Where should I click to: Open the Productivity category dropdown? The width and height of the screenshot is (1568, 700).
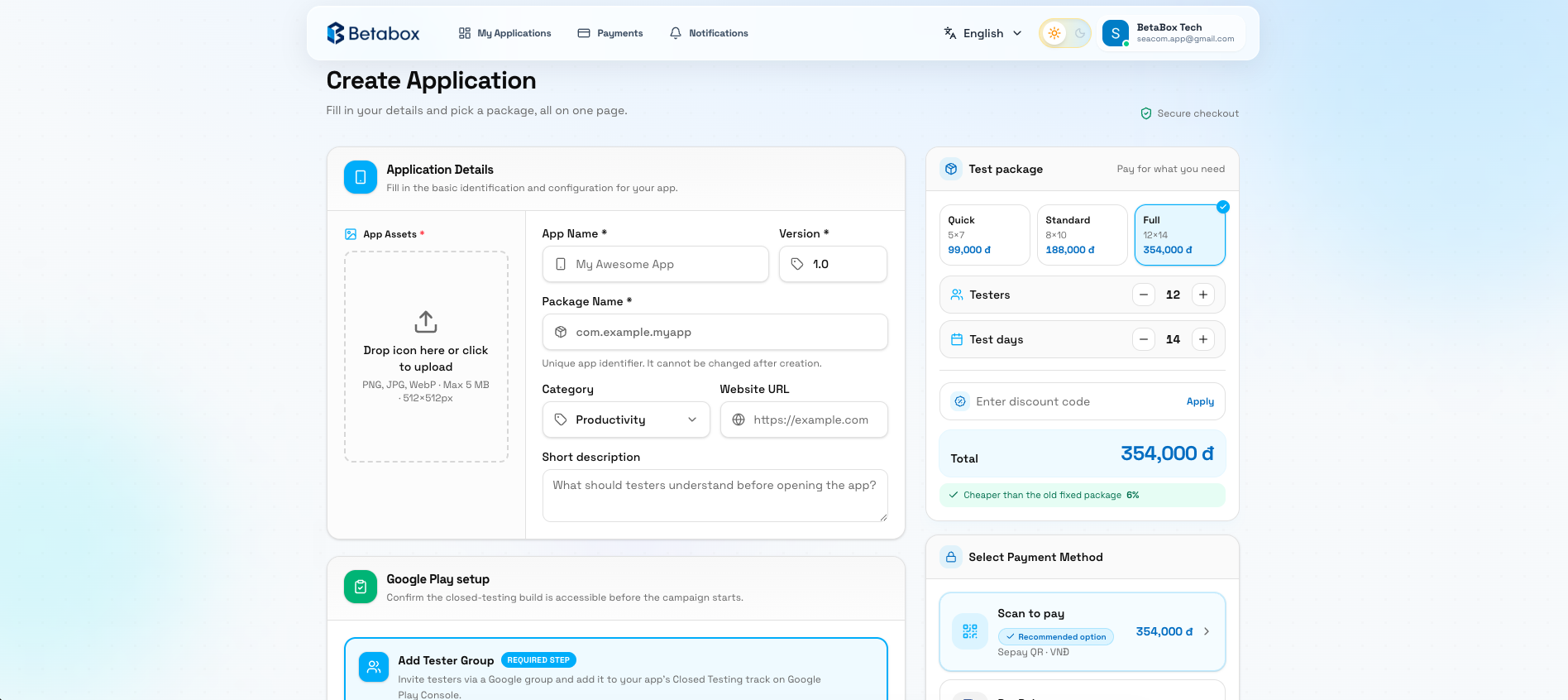point(626,420)
